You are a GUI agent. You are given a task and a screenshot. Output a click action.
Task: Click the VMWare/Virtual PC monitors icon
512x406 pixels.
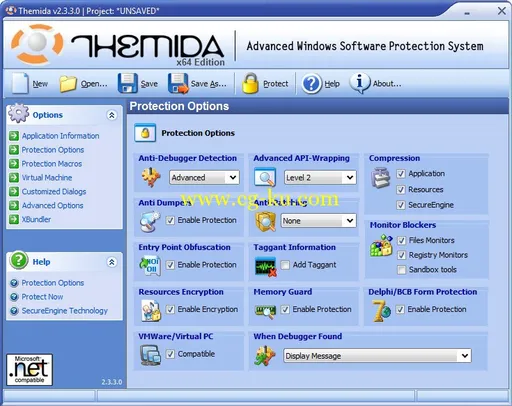pos(150,355)
